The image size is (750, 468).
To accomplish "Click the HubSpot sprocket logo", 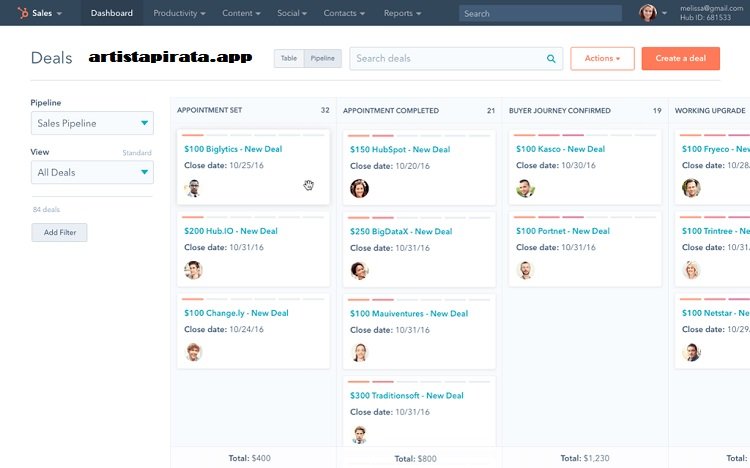I will (22, 13).
